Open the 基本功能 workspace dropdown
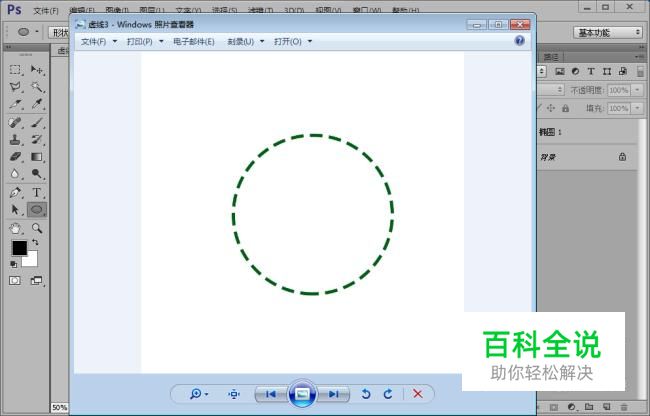 pos(608,32)
